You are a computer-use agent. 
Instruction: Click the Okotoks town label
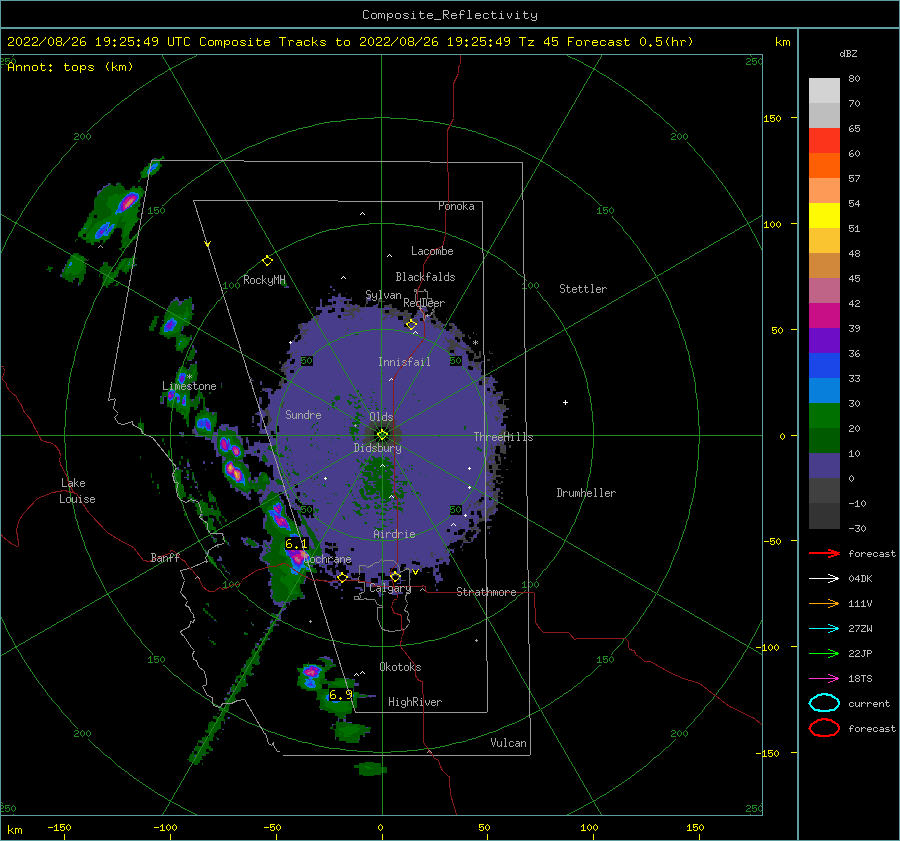click(x=400, y=667)
